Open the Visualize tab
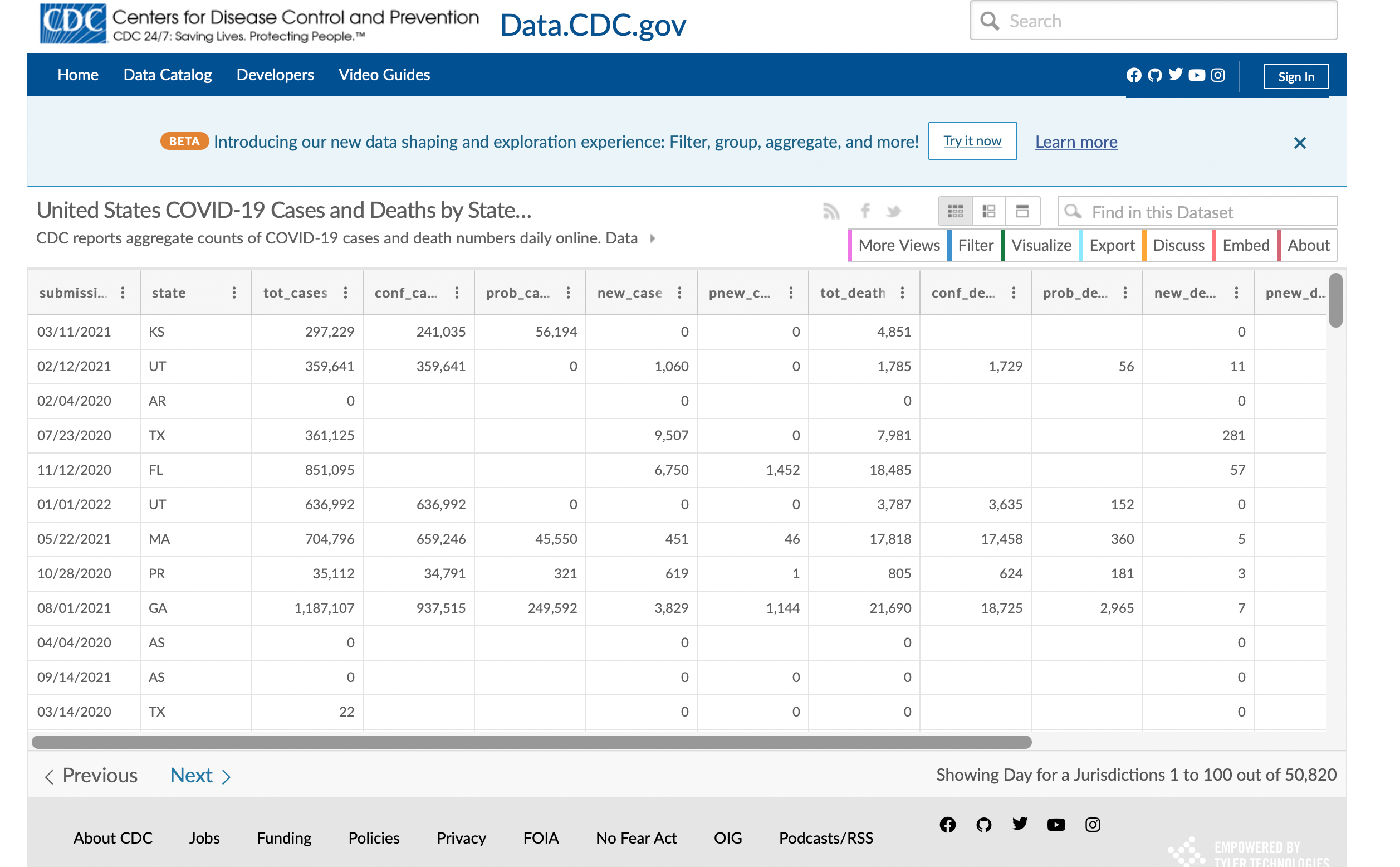Viewport: 1400px width, 867px height. point(1040,245)
